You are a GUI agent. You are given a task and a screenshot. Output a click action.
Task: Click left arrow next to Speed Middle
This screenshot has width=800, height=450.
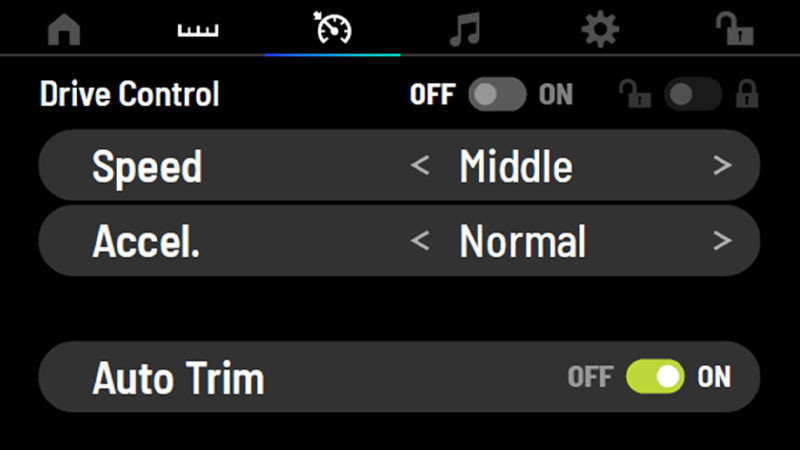[420, 165]
